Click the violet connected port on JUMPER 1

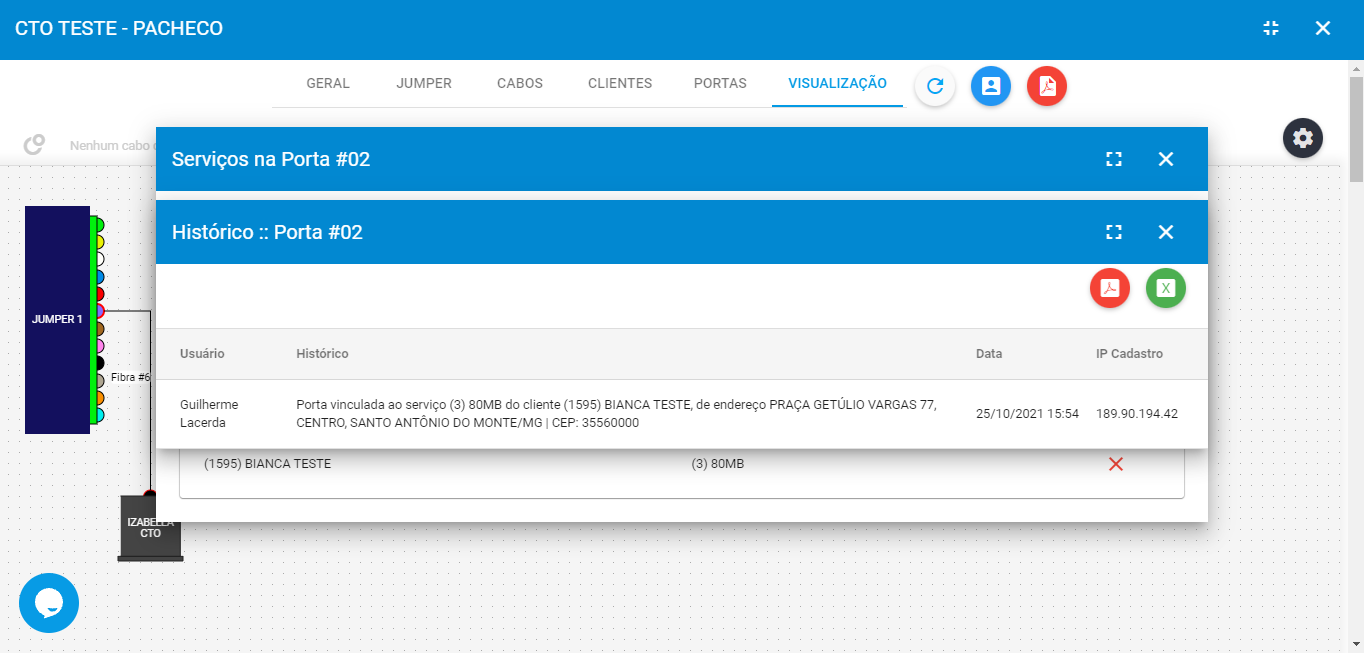tap(98, 311)
